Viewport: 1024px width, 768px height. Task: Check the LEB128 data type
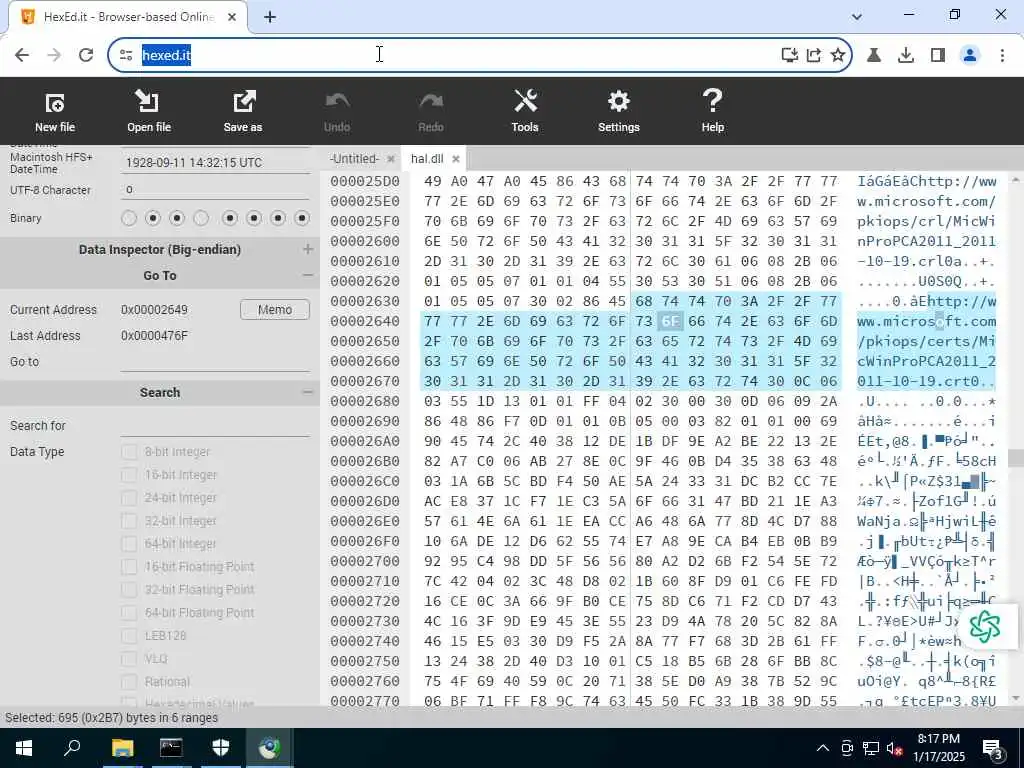click(x=129, y=635)
